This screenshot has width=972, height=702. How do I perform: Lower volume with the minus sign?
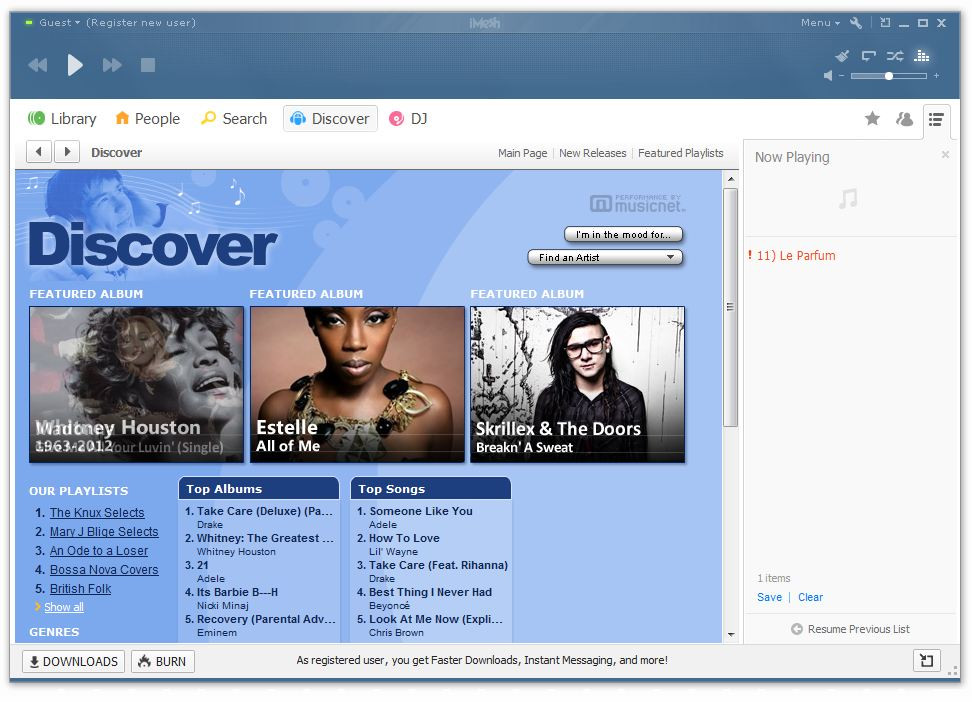click(841, 76)
